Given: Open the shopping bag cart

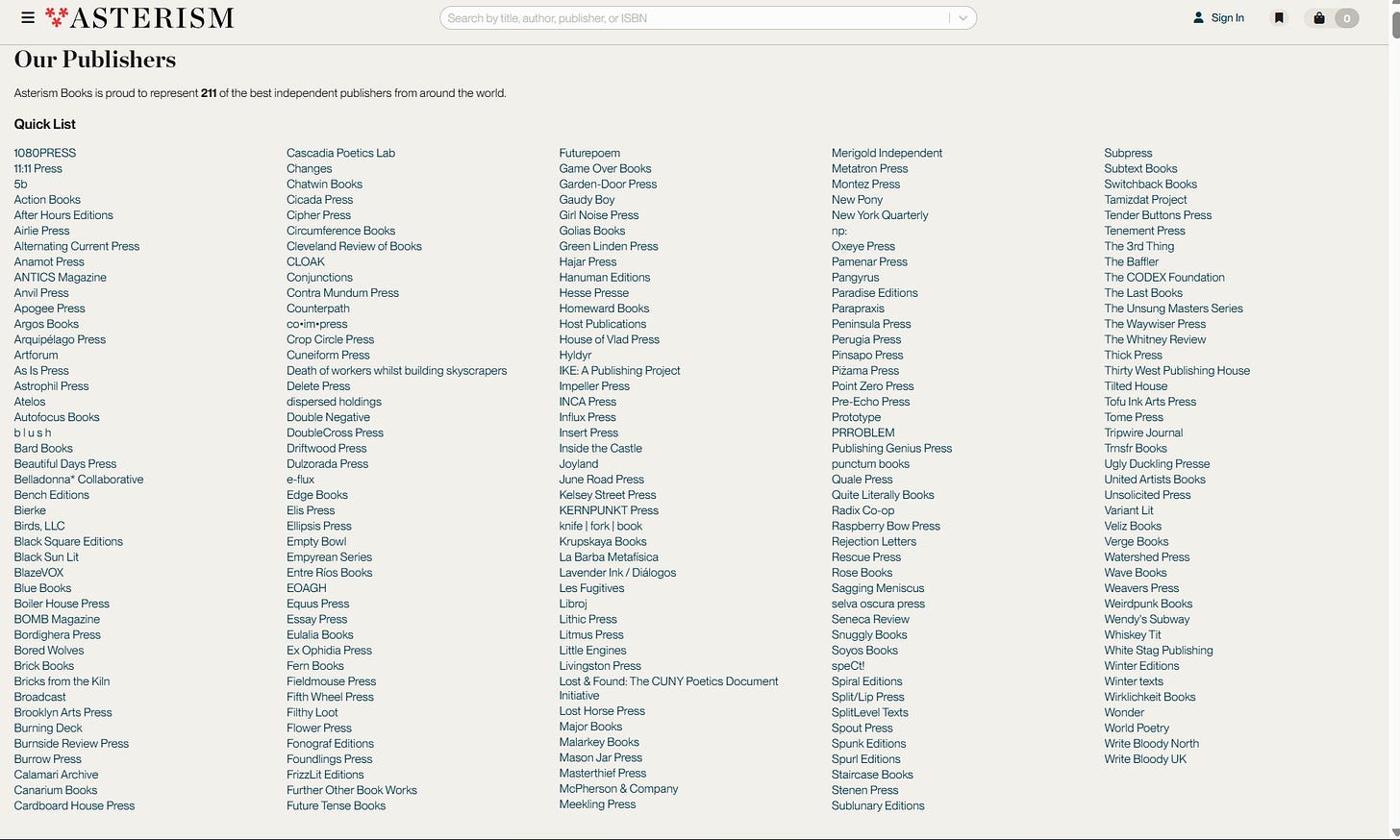Looking at the screenshot, I should click(x=1332, y=17).
